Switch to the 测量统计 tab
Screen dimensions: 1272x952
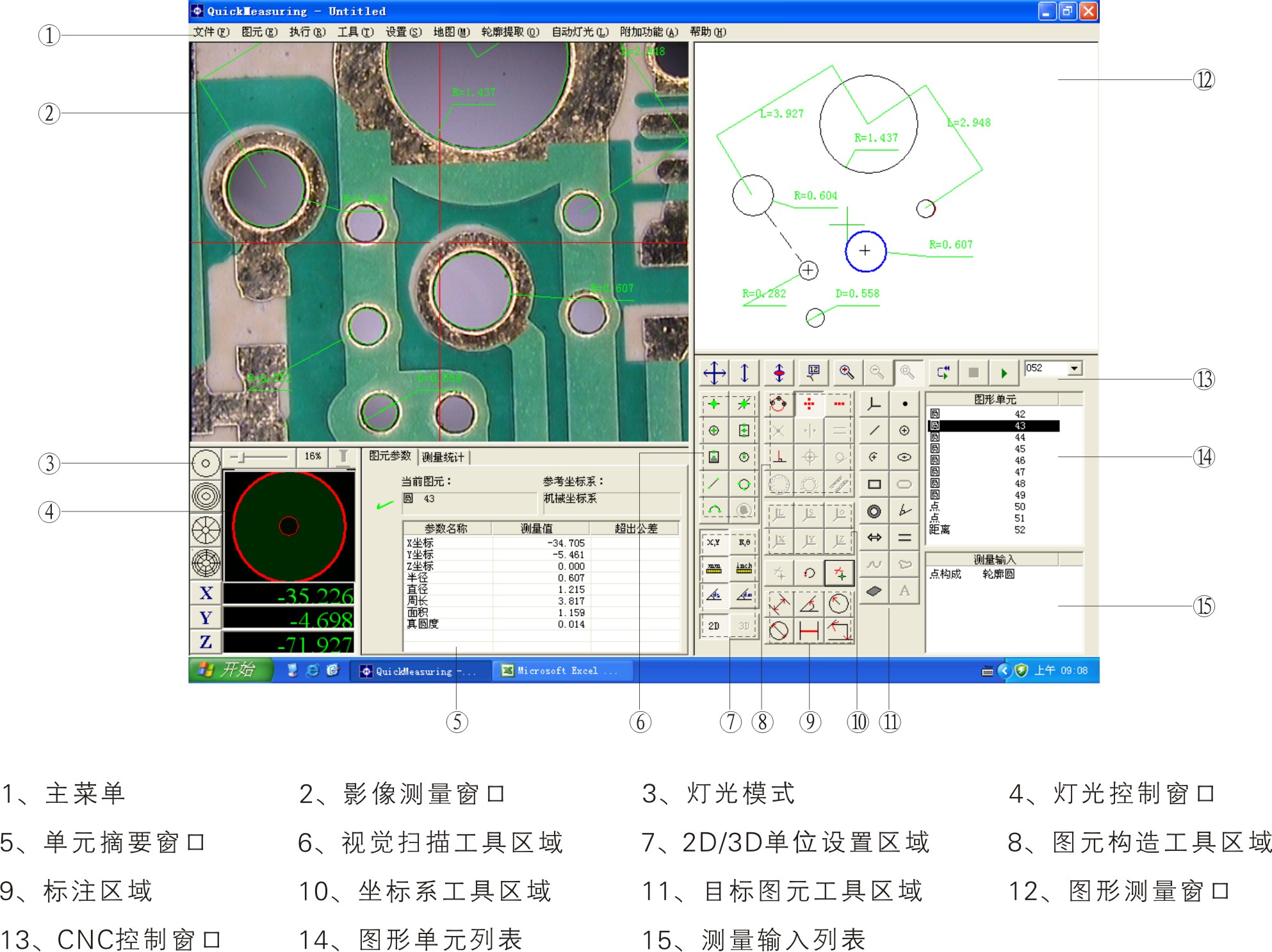coord(443,457)
